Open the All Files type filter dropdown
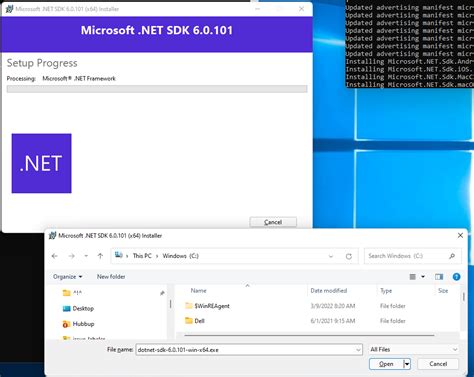Image resolution: width=474 pixels, height=377 pixels. 414,349
